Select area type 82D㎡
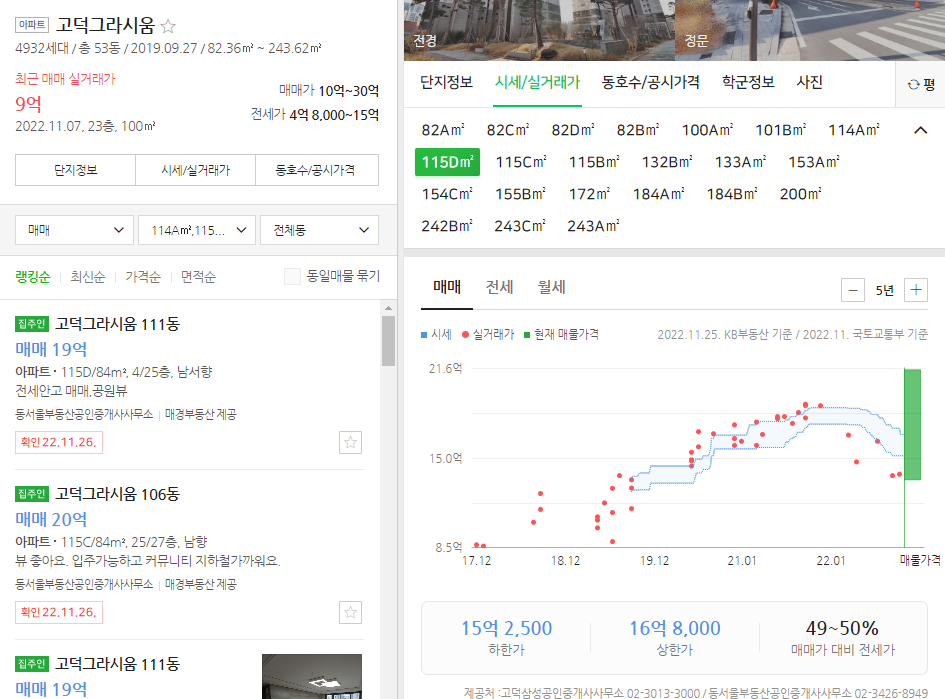Image resolution: width=945 pixels, height=699 pixels. [x=573, y=130]
